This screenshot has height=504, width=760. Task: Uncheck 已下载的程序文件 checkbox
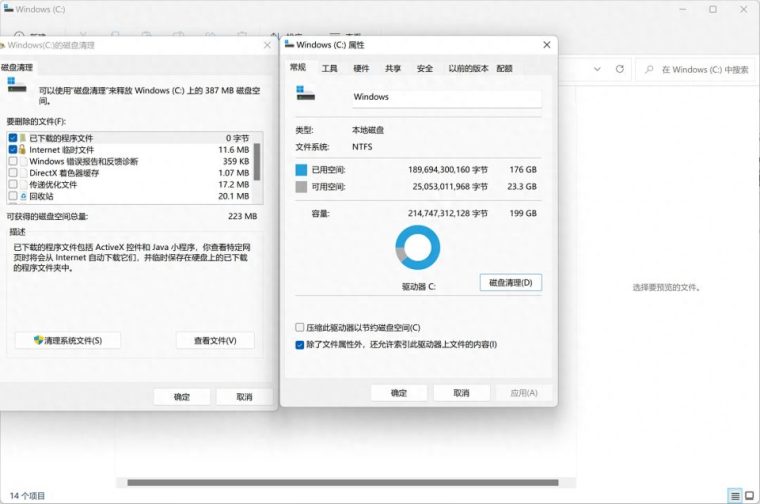(13, 138)
